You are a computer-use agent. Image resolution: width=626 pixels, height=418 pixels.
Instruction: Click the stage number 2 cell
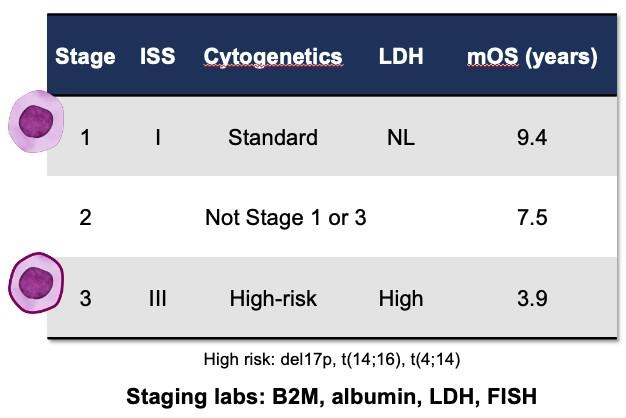click(x=85, y=217)
